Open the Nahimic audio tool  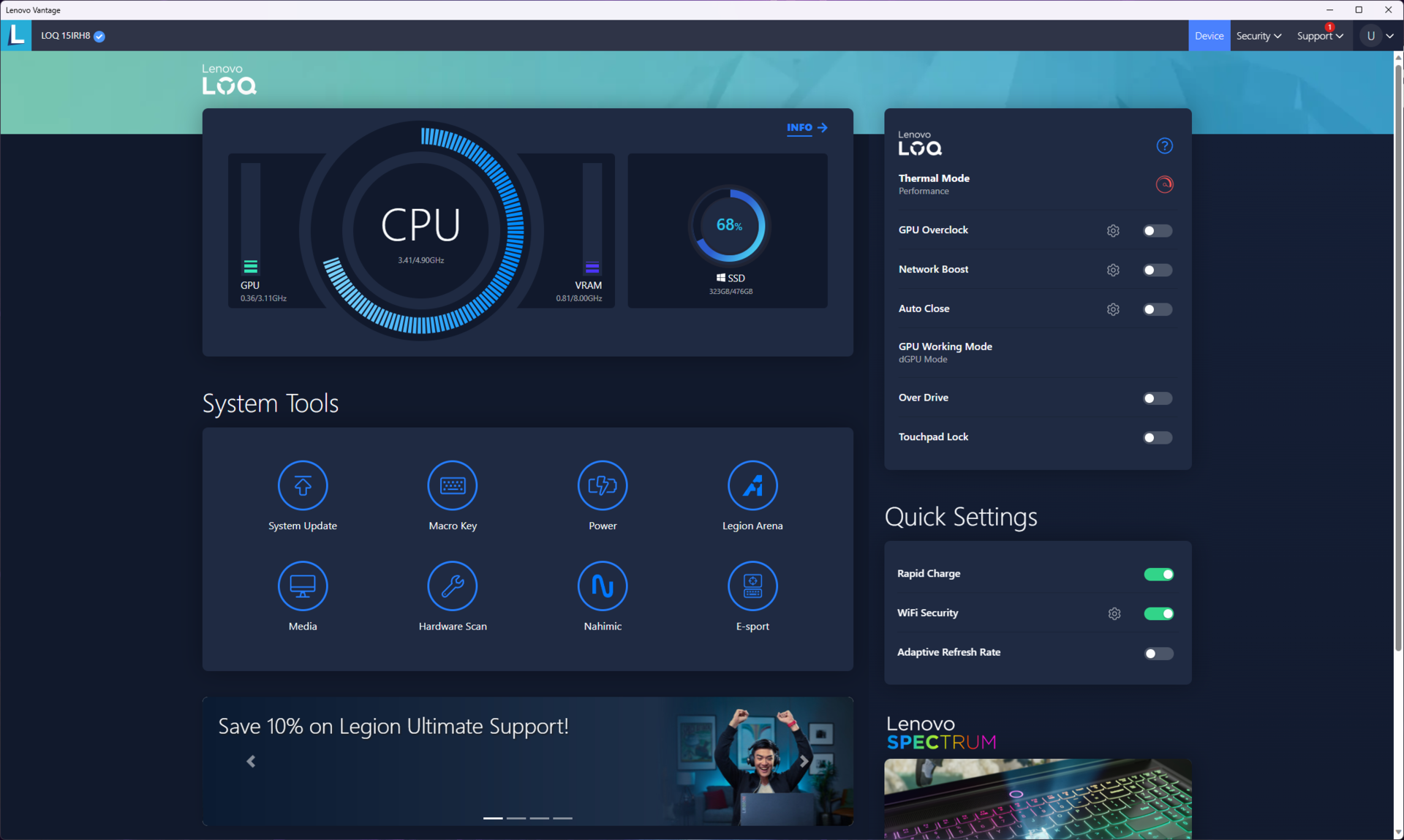tap(602, 586)
